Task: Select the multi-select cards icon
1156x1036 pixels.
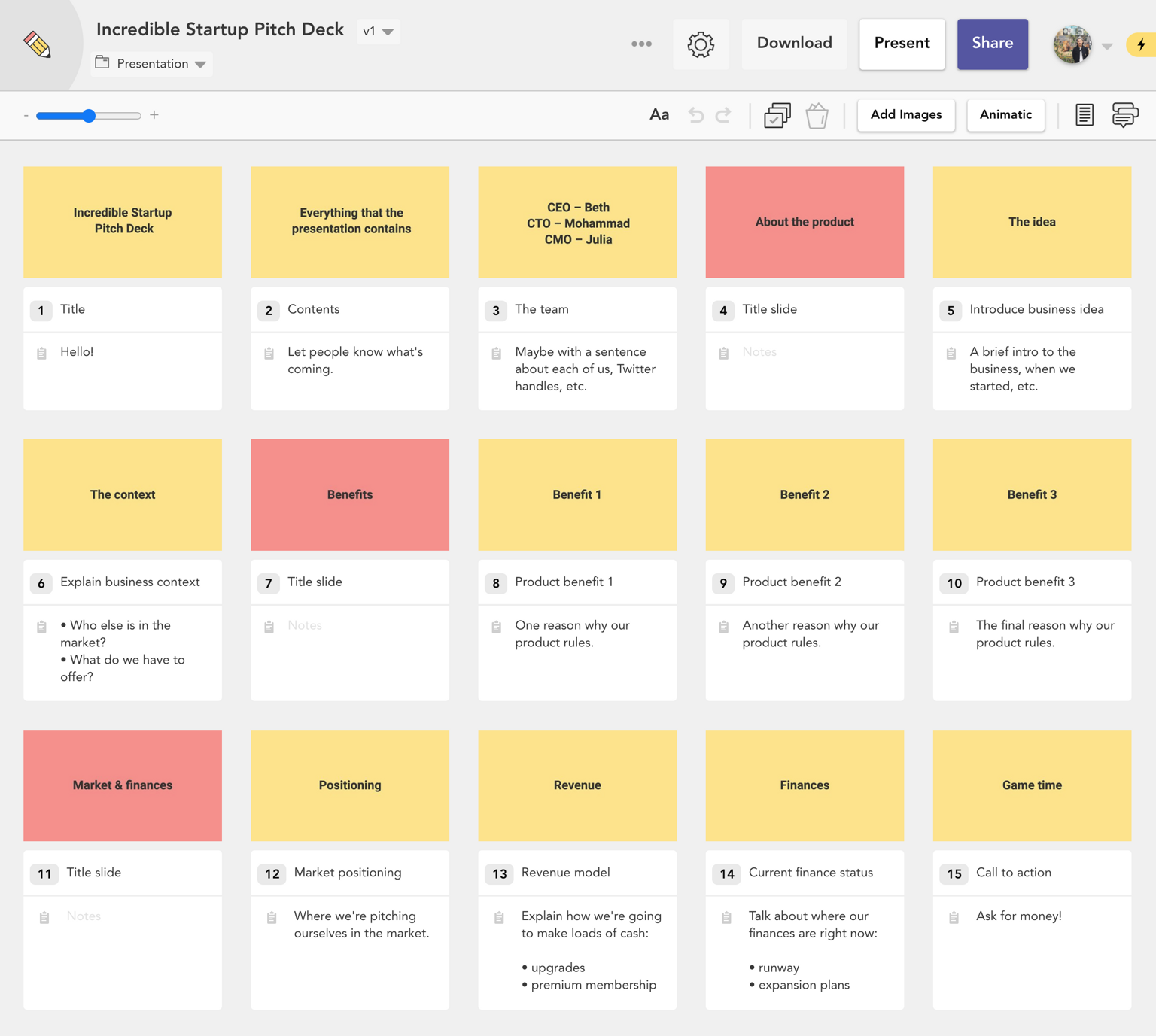Action: [x=777, y=116]
